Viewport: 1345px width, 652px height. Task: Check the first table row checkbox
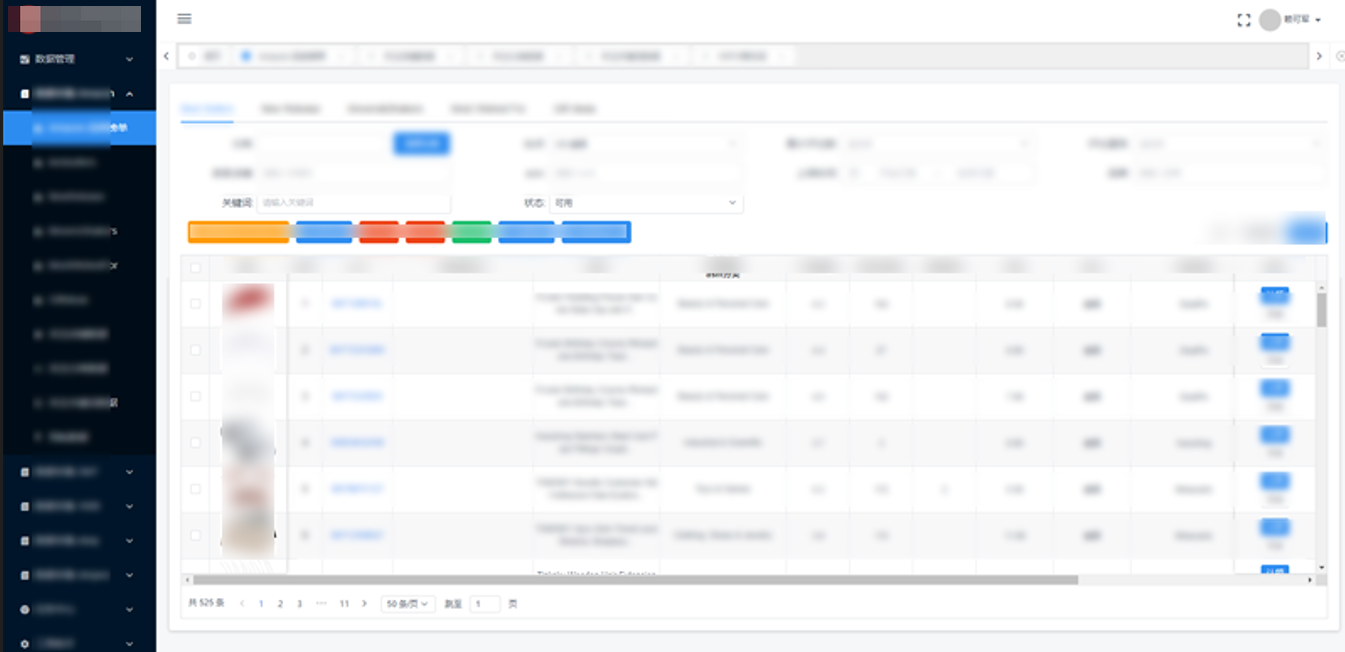point(195,304)
